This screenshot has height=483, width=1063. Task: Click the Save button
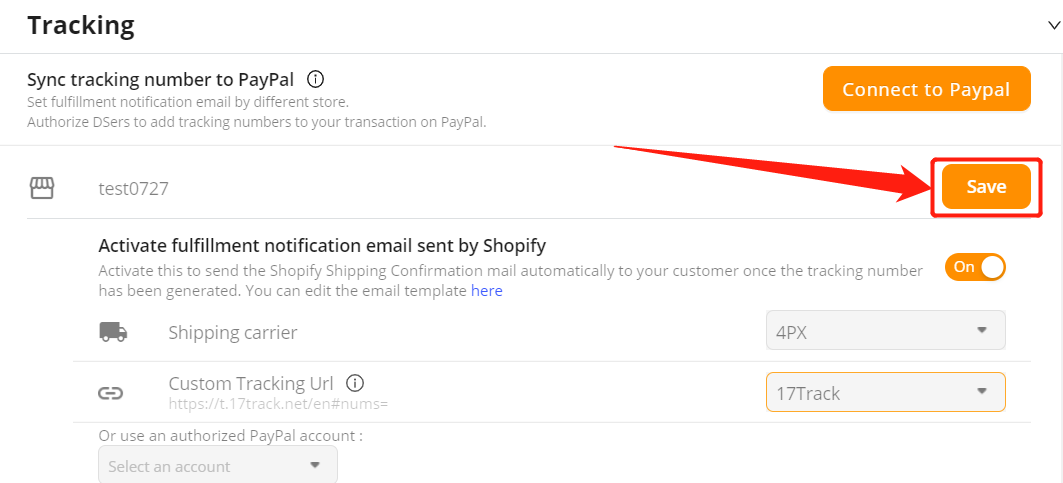(x=986, y=187)
